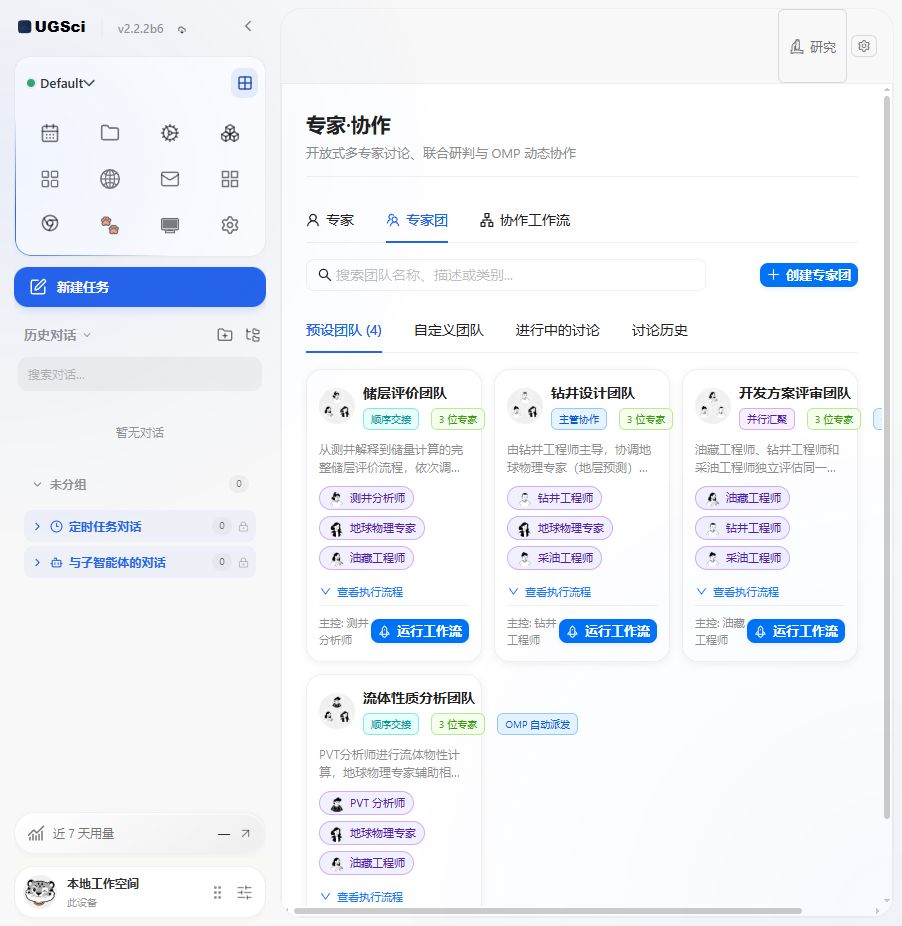This screenshot has height=926, width=902.
Task: Click the horizontal scrollbar at the bottom
Action: 548,911
